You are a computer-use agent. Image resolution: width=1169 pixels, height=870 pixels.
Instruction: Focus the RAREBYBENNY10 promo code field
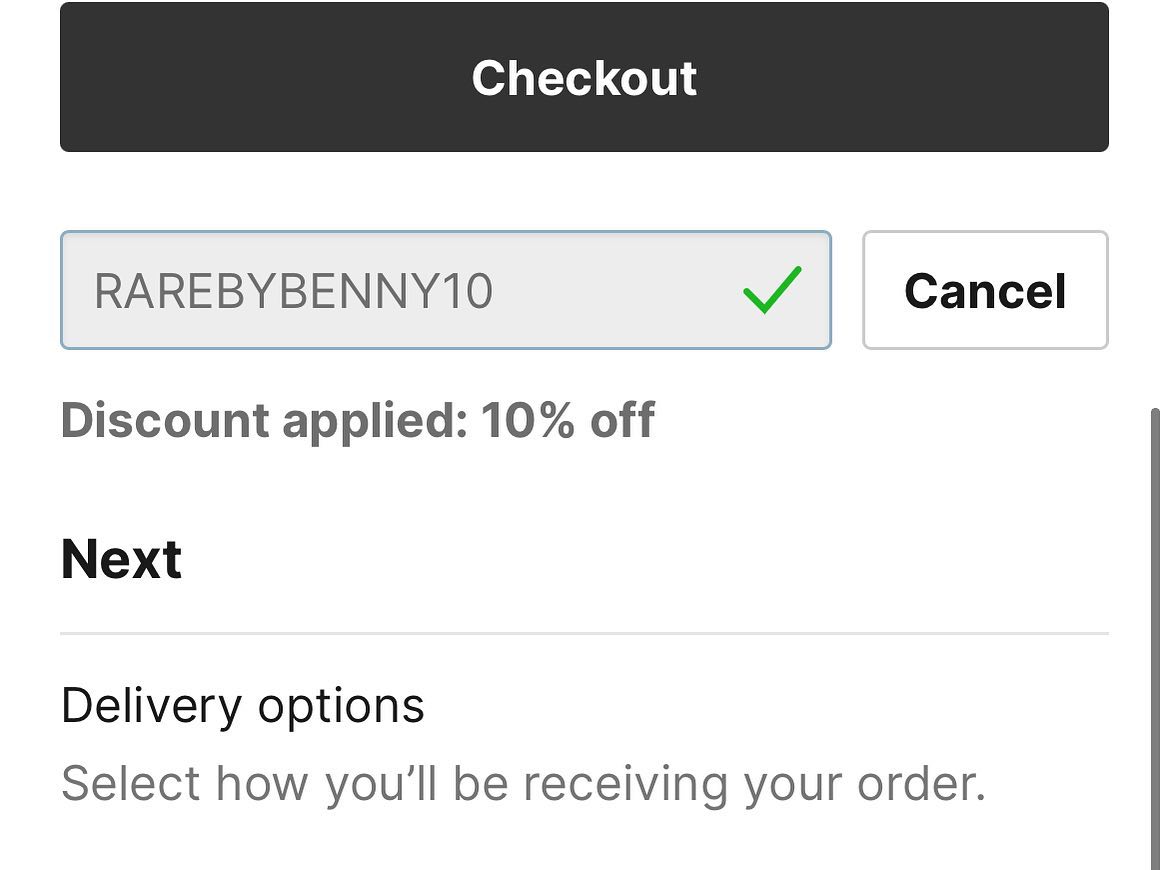click(x=446, y=290)
